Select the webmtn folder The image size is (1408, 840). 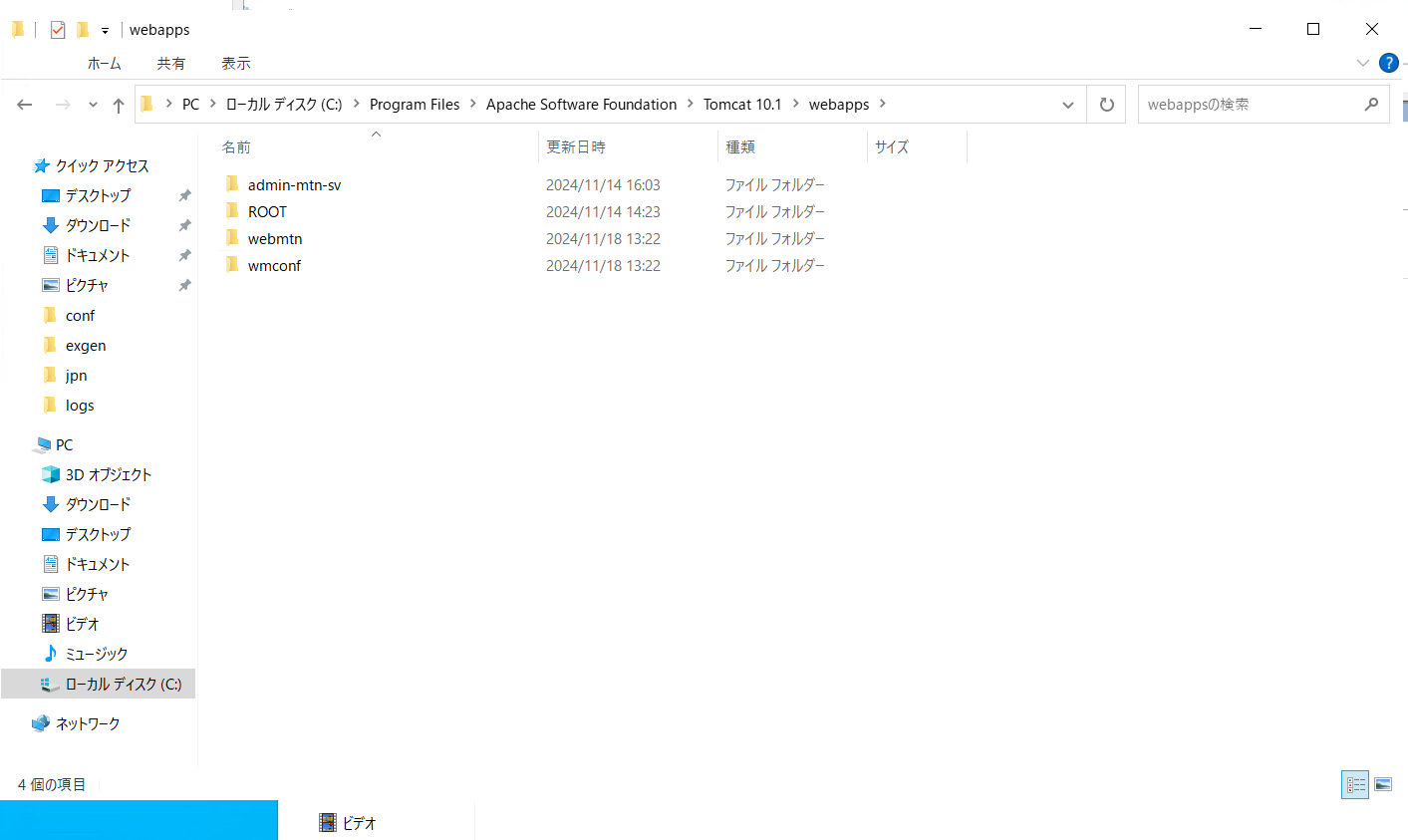coord(275,238)
